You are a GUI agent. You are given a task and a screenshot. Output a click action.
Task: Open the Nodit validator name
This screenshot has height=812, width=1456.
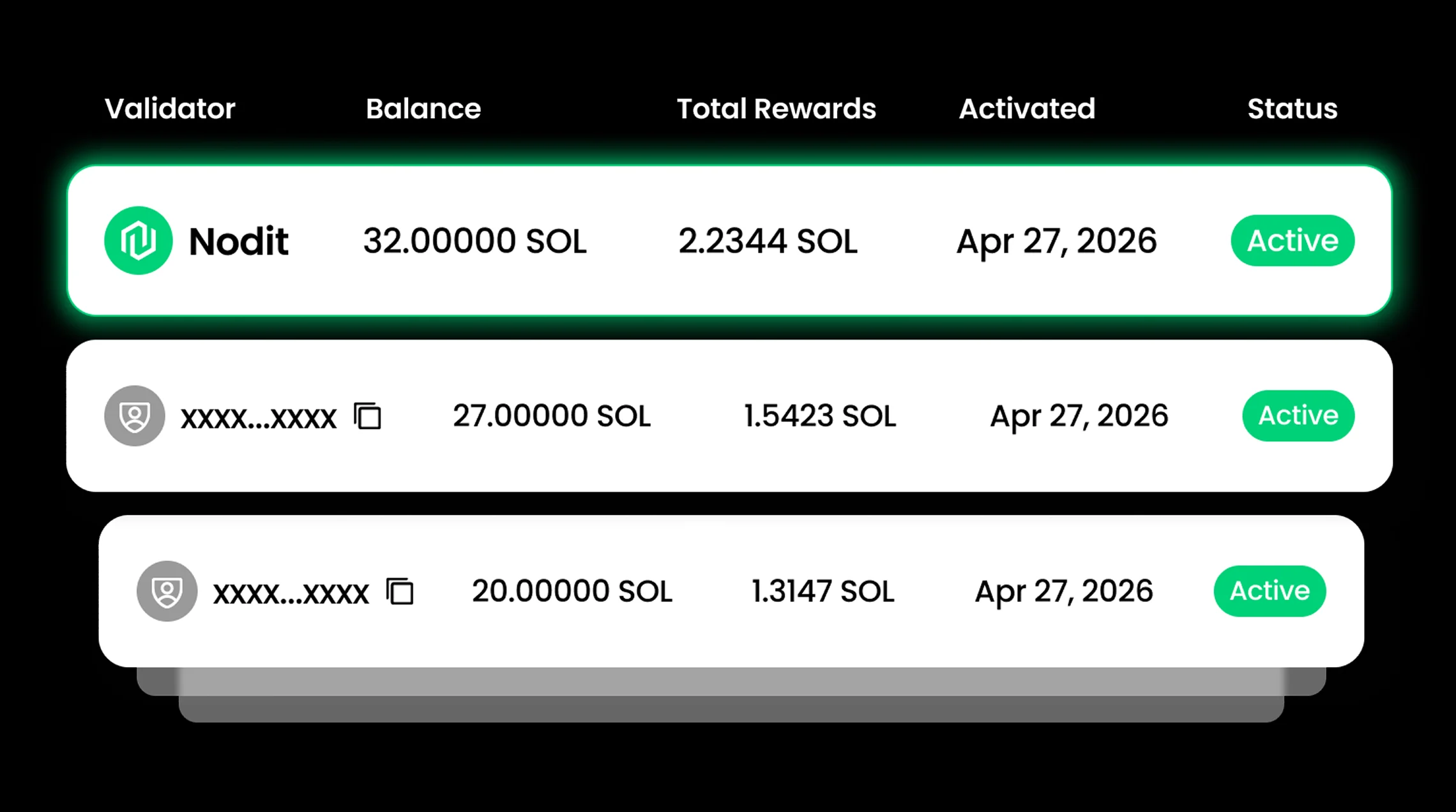pos(239,242)
